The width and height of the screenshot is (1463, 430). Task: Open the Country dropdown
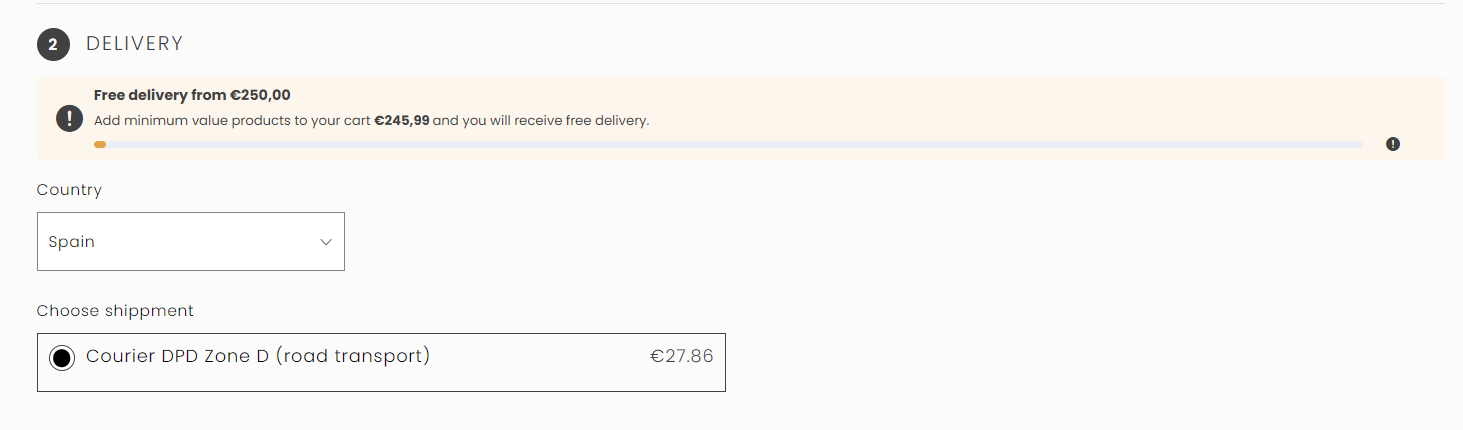pyautogui.click(x=190, y=241)
